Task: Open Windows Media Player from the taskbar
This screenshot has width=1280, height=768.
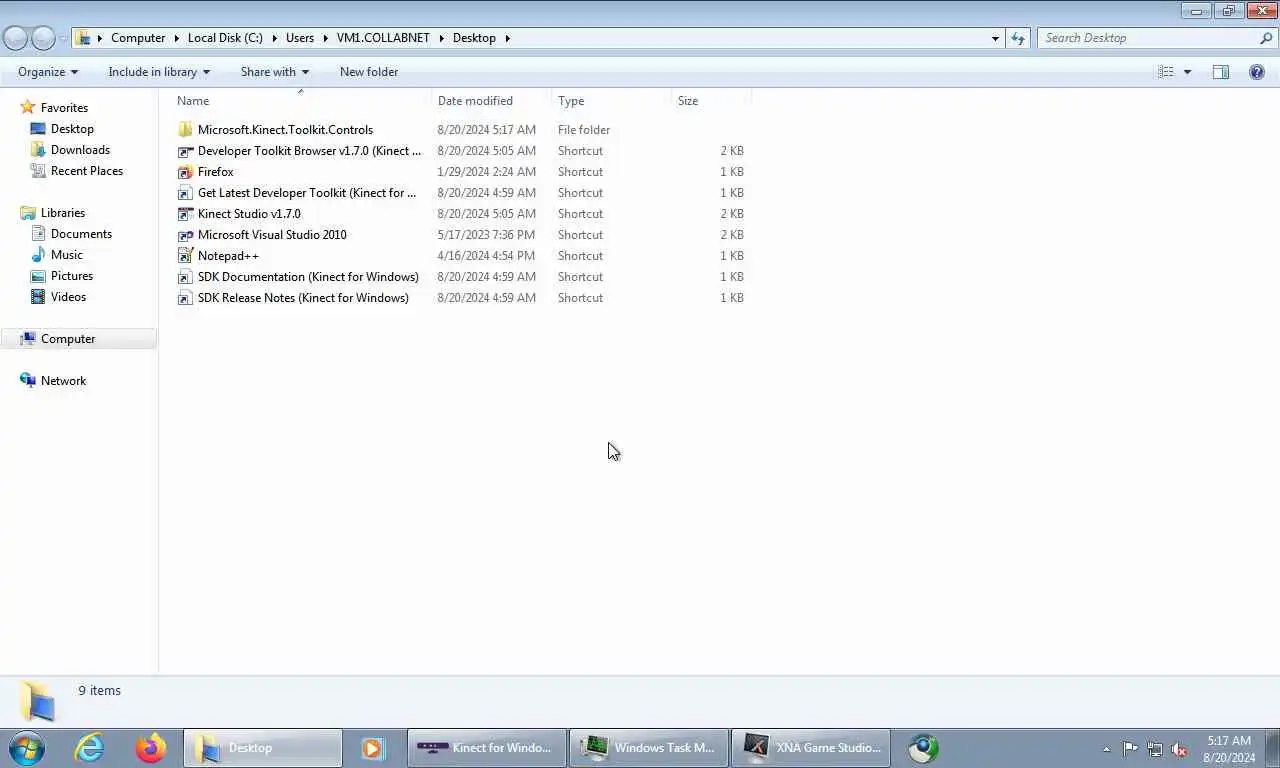Action: (373, 748)
